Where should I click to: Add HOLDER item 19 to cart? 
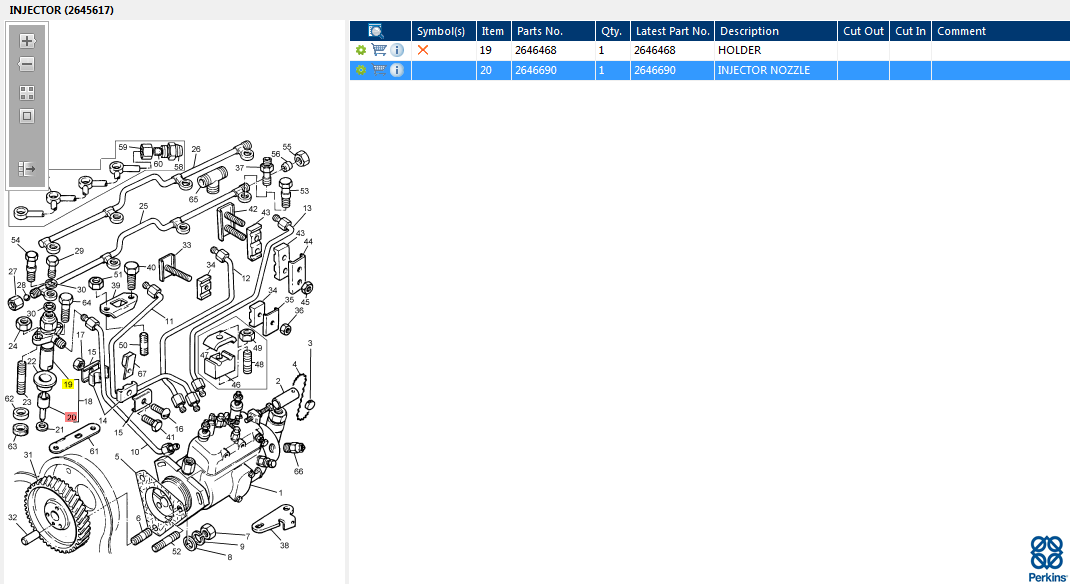coord(379,50)
